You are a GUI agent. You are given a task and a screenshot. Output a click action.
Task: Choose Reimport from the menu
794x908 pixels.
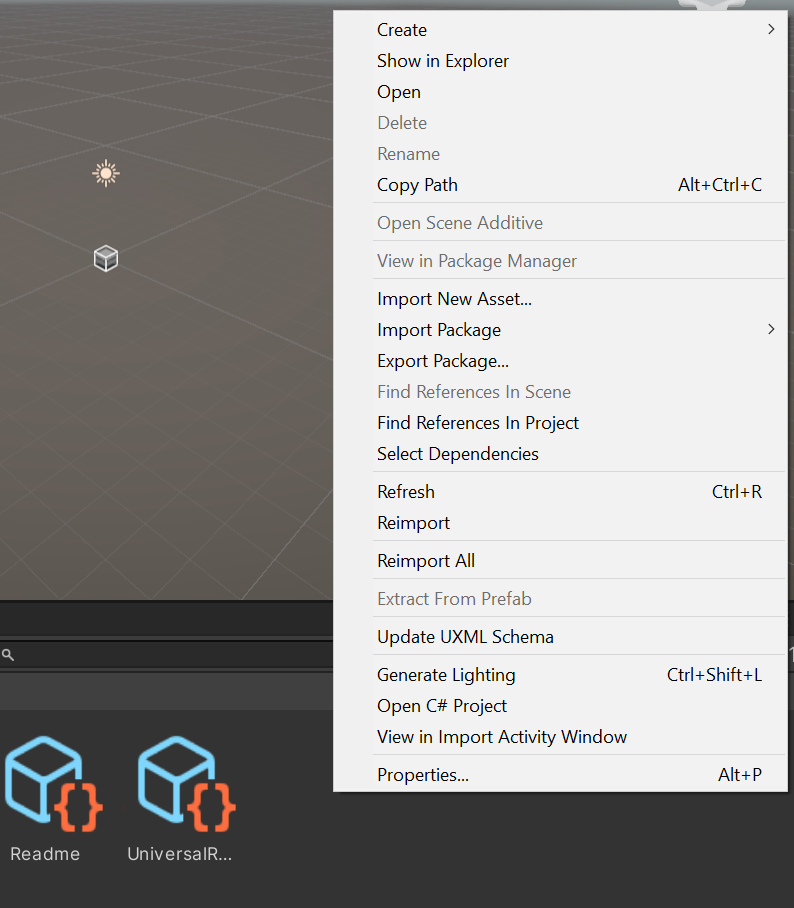(x=560, y=523)
